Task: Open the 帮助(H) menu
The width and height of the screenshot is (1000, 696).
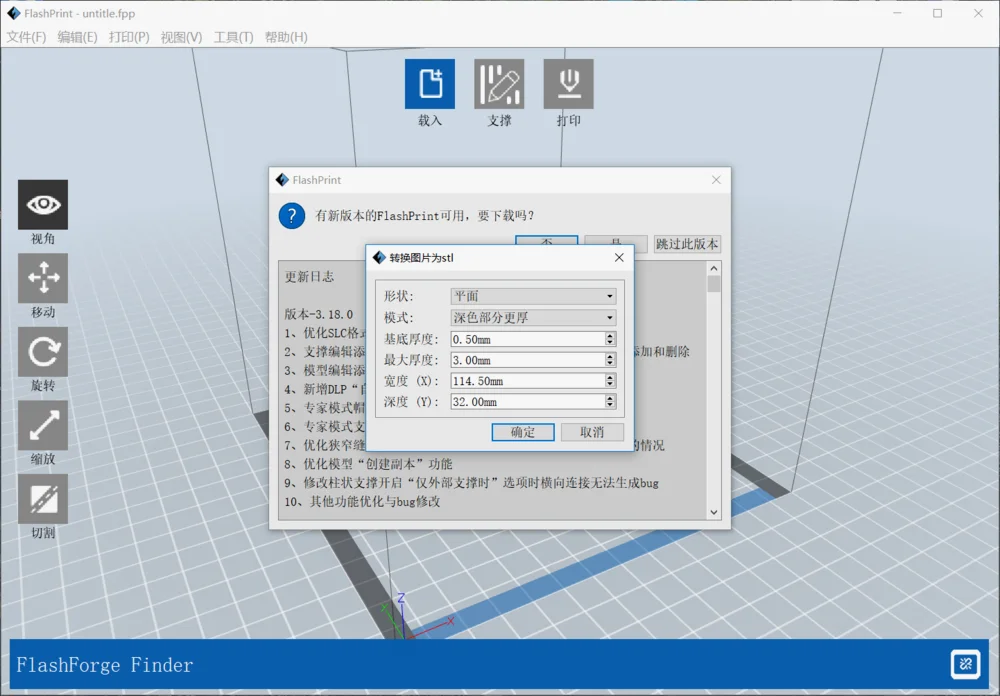Action: (286, 37)
